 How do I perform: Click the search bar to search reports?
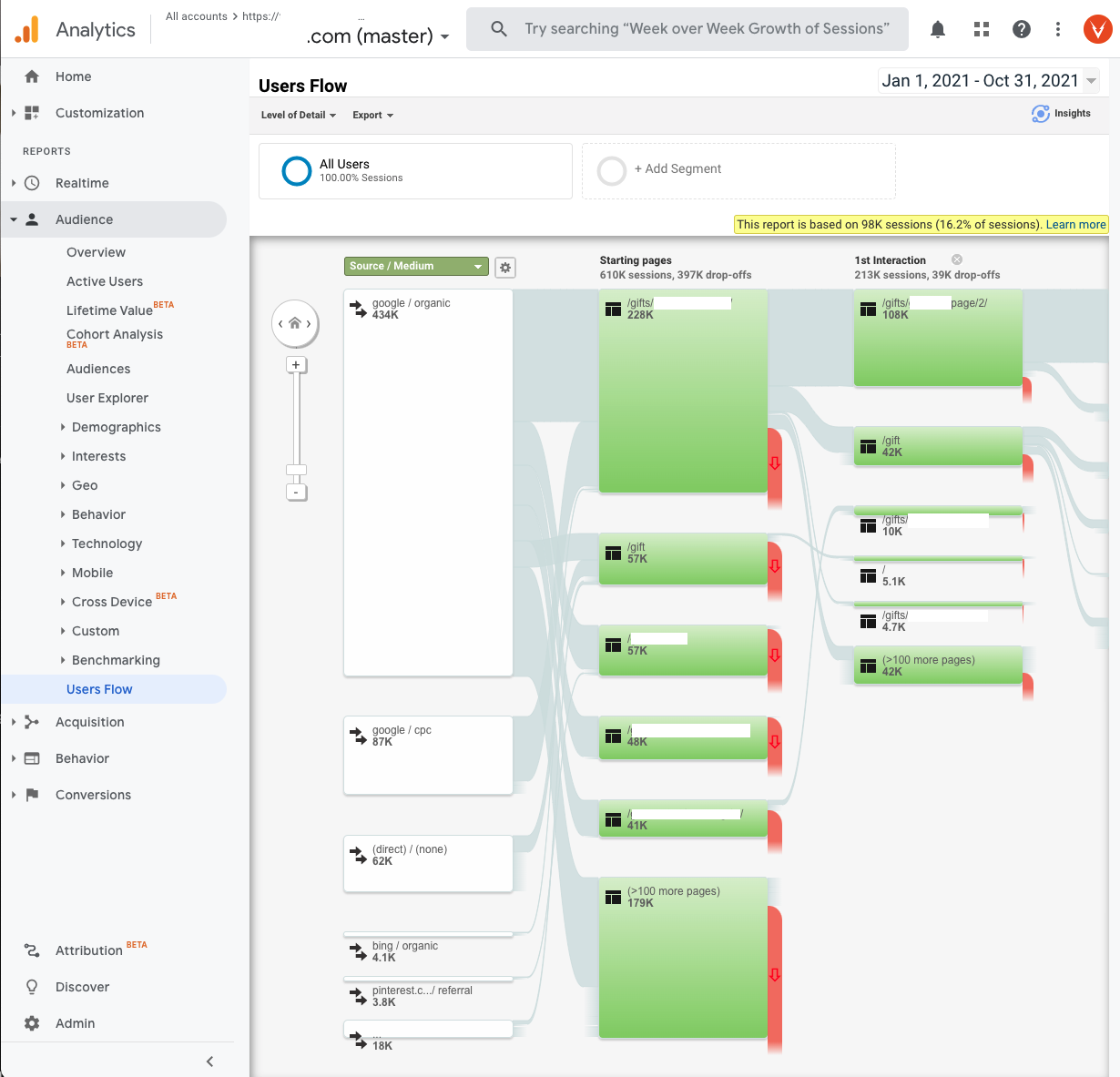coord(687,28)
